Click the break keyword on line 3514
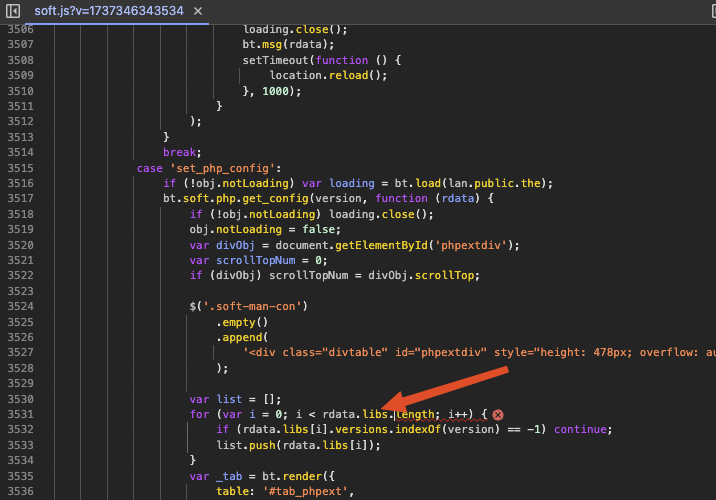716x500 pixels. pyautogui.click(x=179, y=152)
